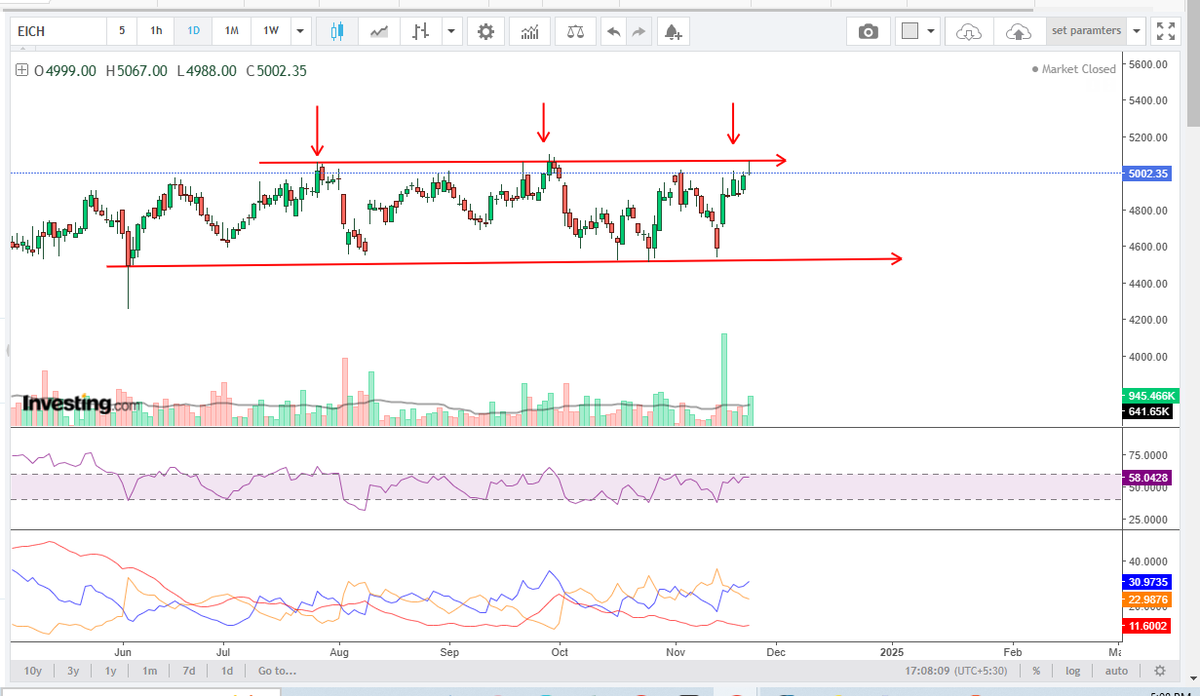Select 1D interval
This screenshot has height=696, width=1200.
click(x=193, y=31)
